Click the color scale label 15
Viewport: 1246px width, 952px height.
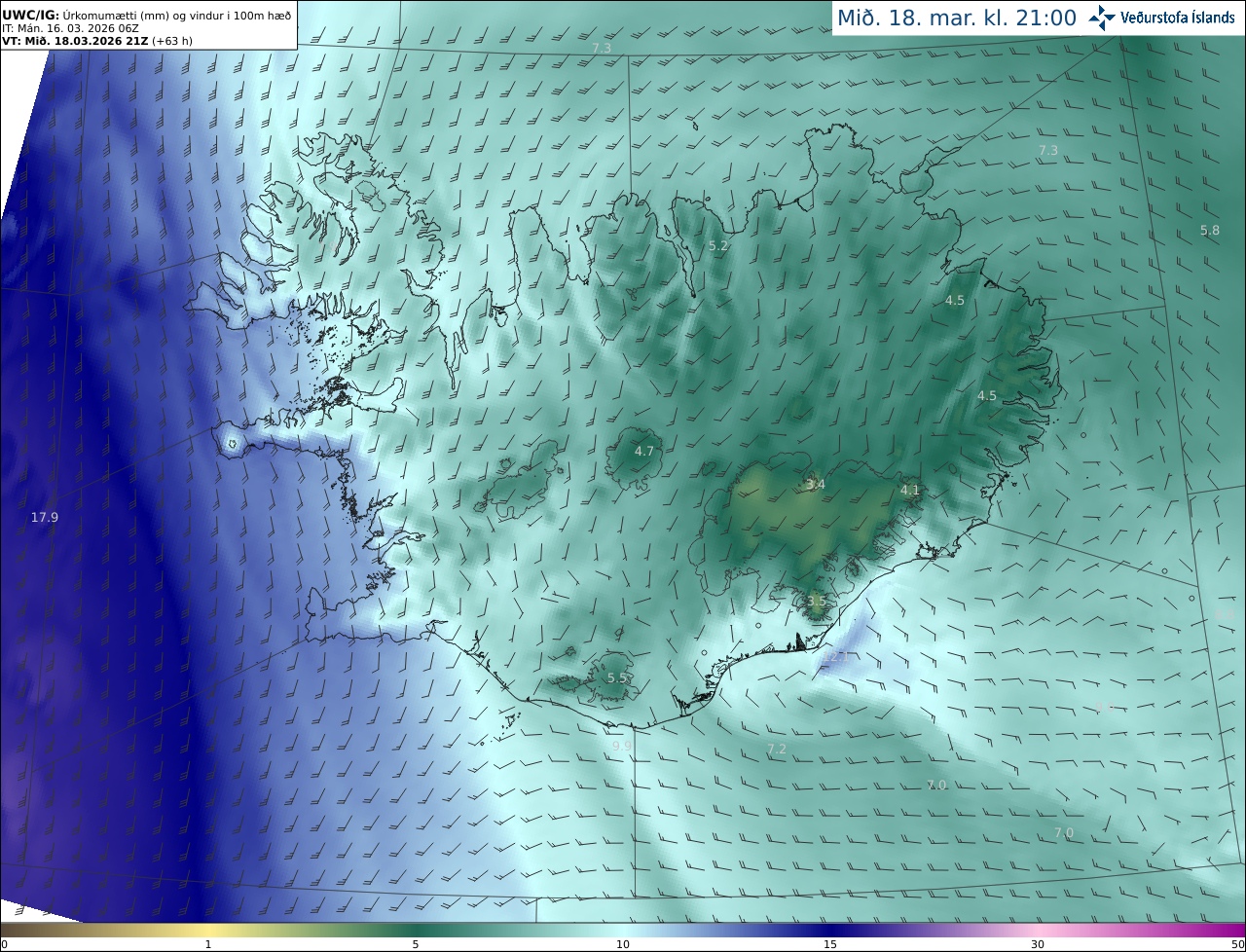pos(830,945)
